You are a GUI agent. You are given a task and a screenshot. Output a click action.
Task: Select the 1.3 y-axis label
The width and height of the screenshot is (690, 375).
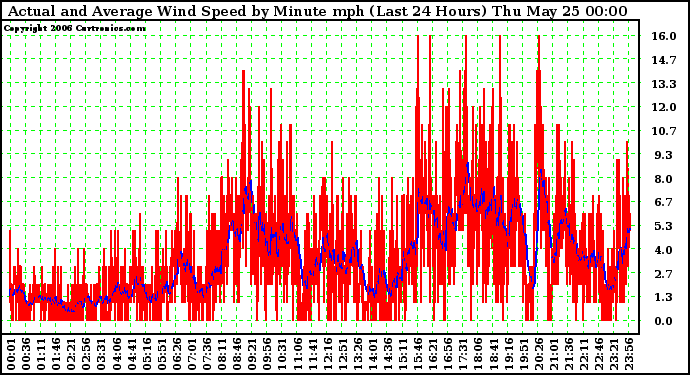tap(664, 298)
